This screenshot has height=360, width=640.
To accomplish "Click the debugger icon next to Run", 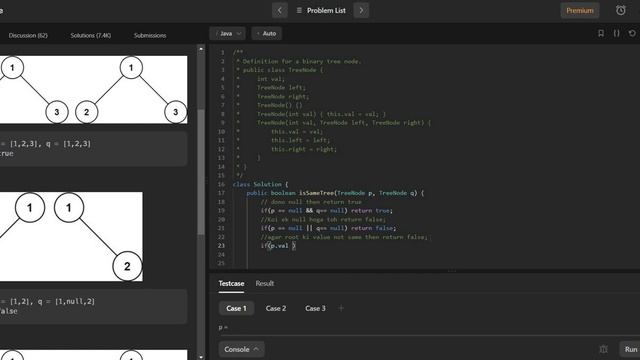I will pyautogui.click(x=604, y=349).
